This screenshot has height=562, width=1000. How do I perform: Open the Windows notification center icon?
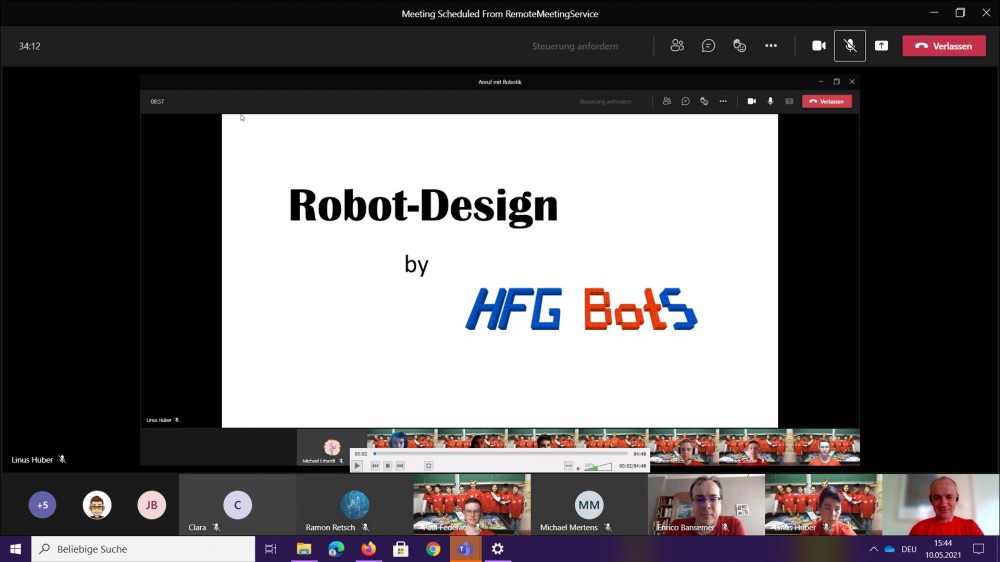coord(978,549)
